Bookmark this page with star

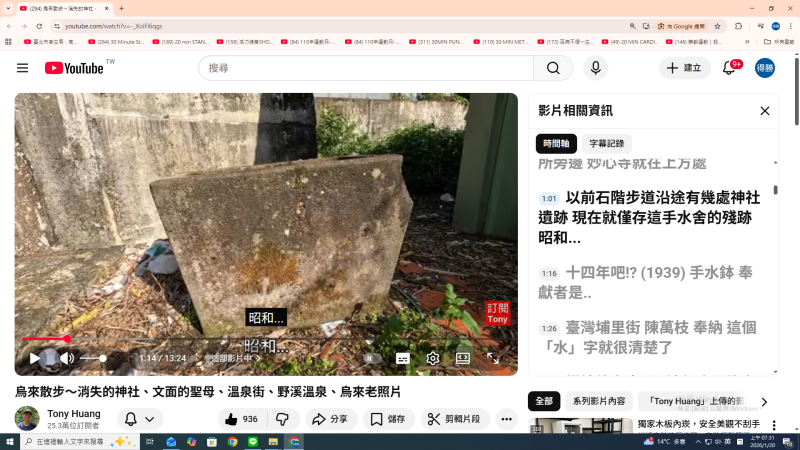pos(717,26)
